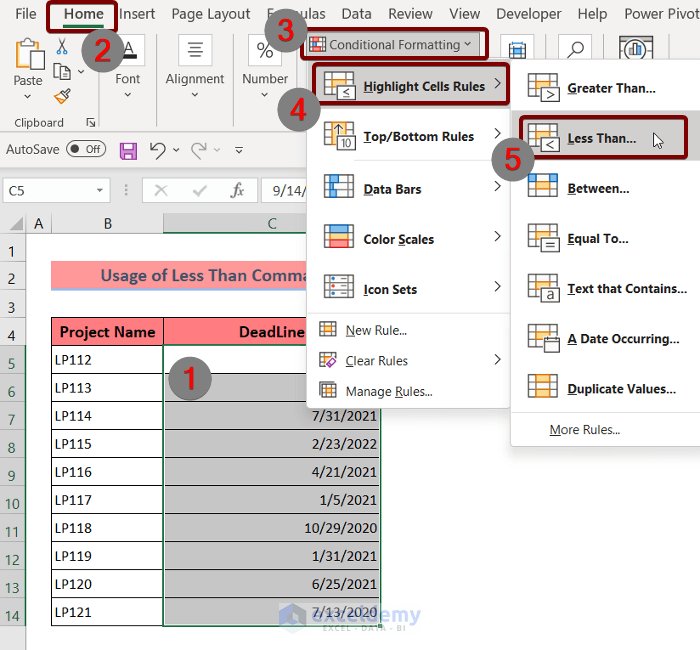Click the Undo arrow icon
The image size is (700, 650).
(158, 150)
